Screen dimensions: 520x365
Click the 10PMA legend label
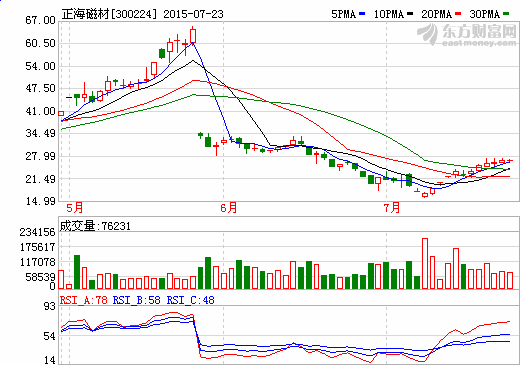[x=389, y=14]
